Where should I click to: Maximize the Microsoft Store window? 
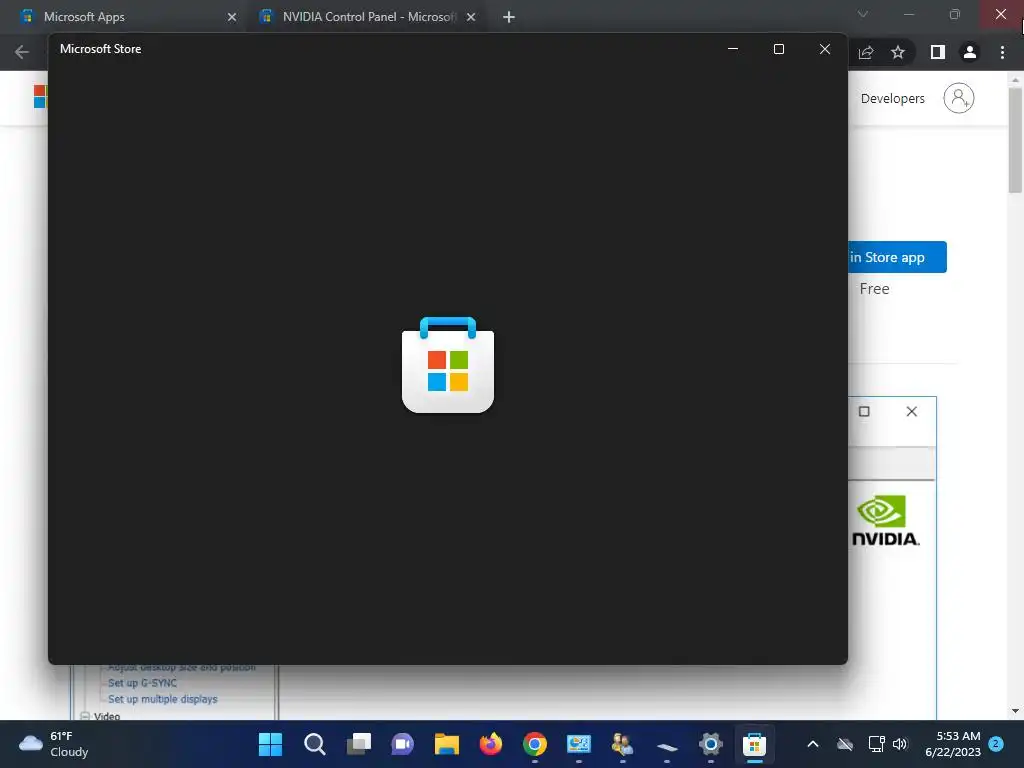click(778, 49)
